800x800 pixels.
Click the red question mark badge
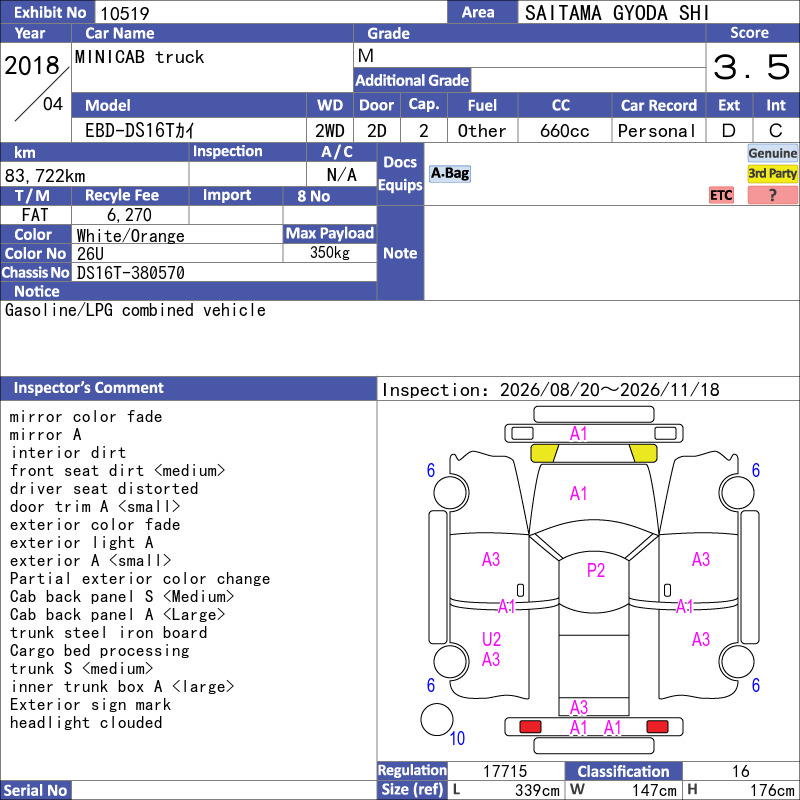tap(772, 195)
